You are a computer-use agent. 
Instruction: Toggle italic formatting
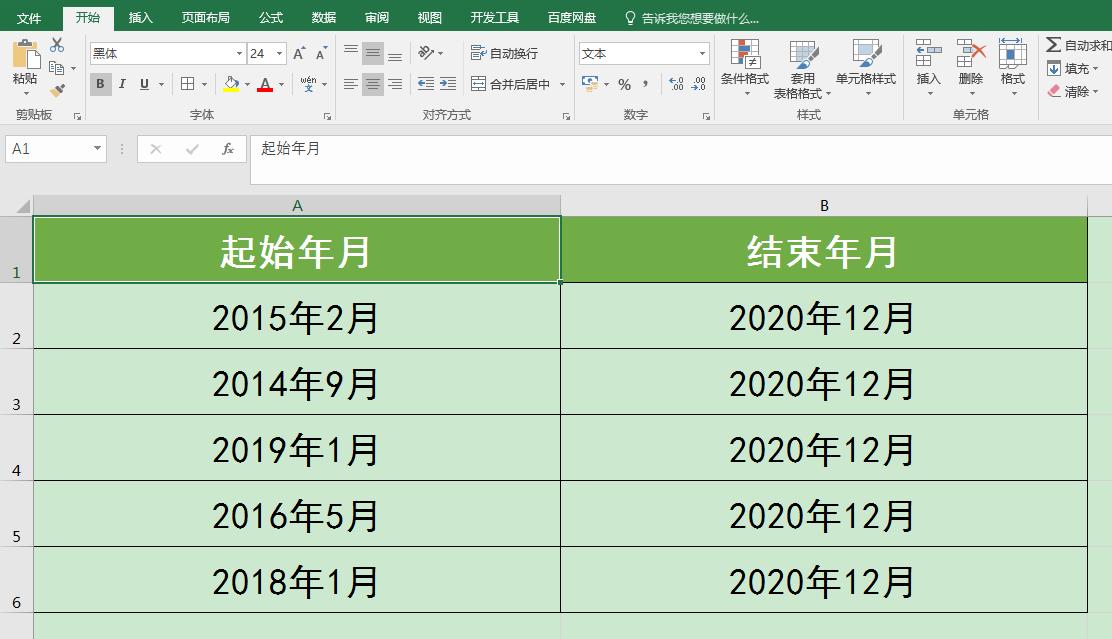(x=120, y=84)
